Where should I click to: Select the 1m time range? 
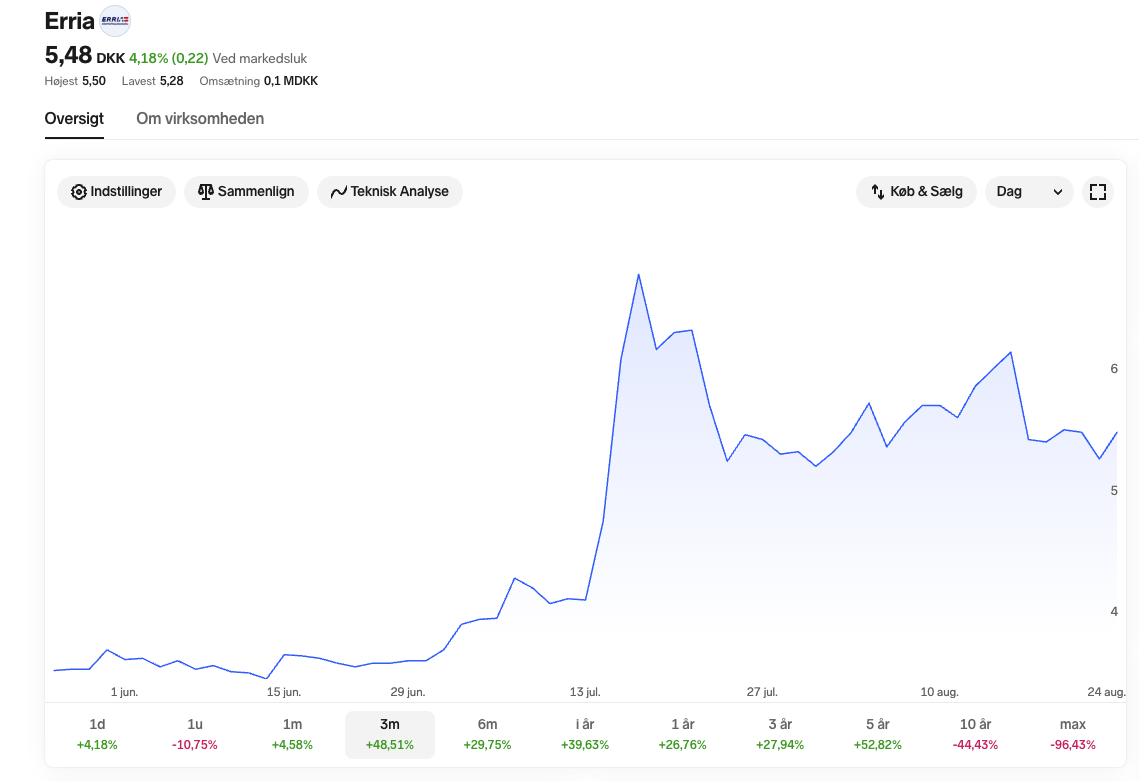(x=292, y=735)
